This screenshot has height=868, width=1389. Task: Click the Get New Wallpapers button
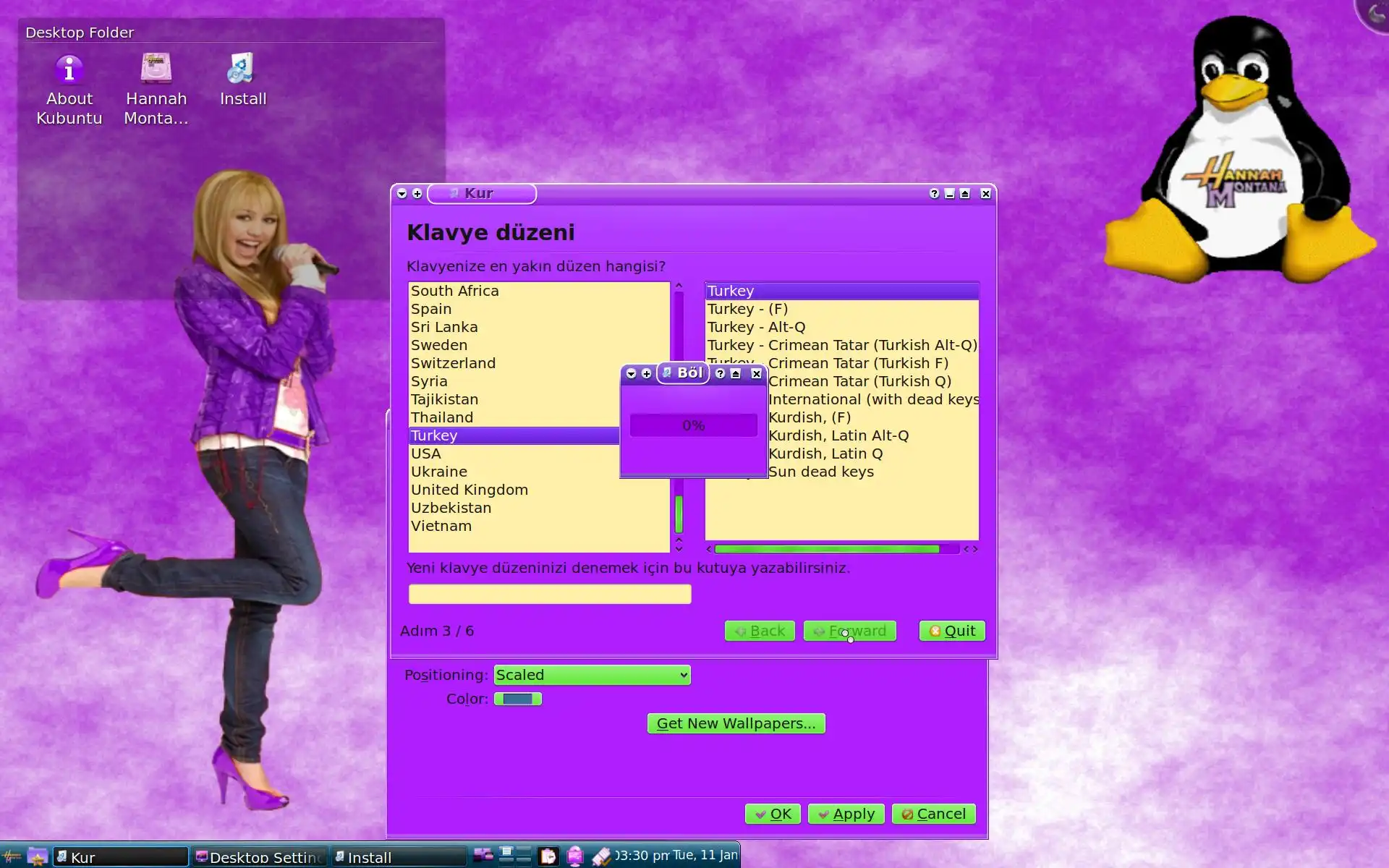[736, 723]
